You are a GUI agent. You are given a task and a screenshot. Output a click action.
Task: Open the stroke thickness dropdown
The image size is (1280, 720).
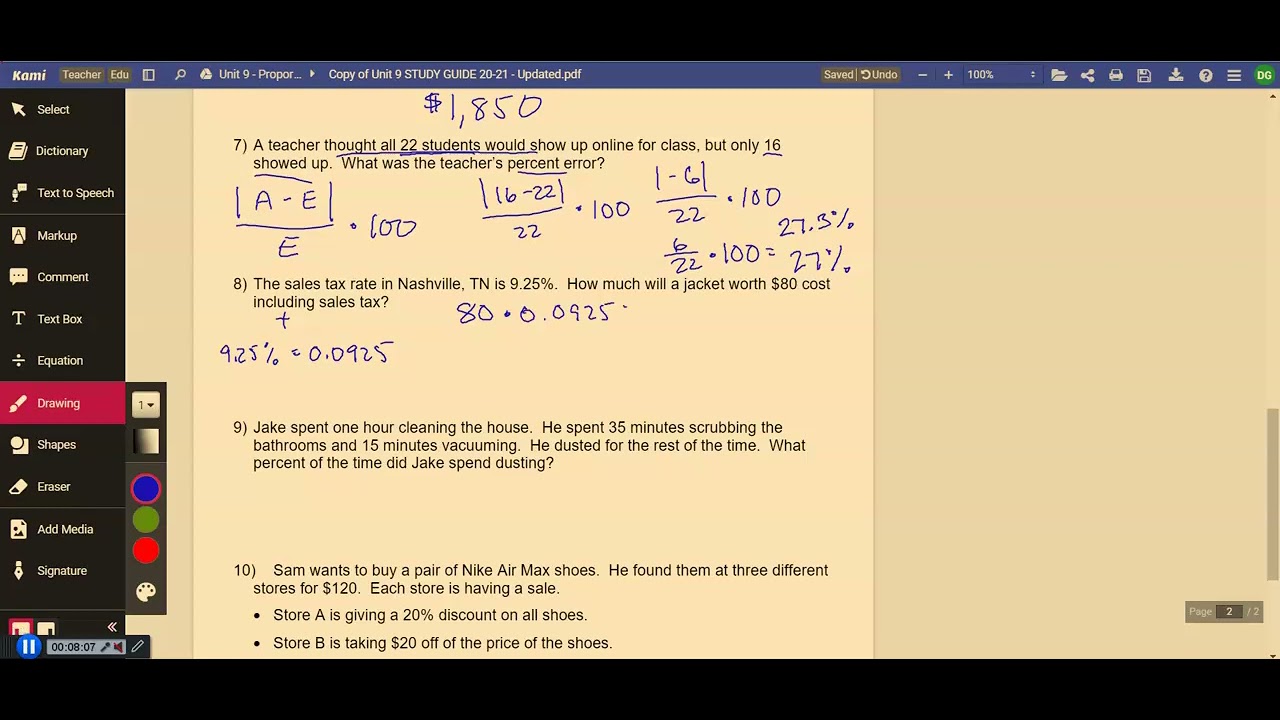(x=146, y=405)
